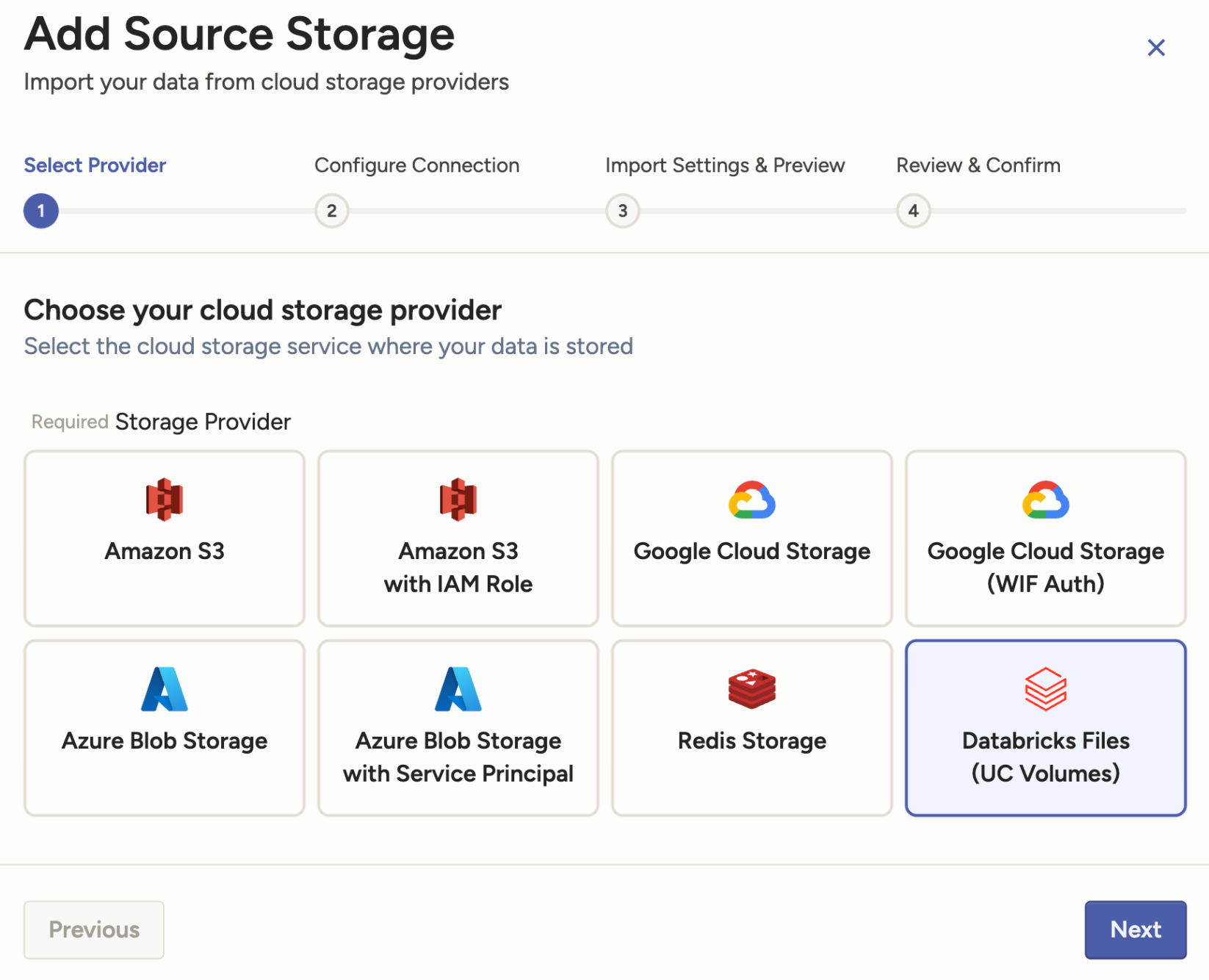Jump to Import Settings & Preview step
This screenshot has width=1209, height=980.
[x=725, y=165]
